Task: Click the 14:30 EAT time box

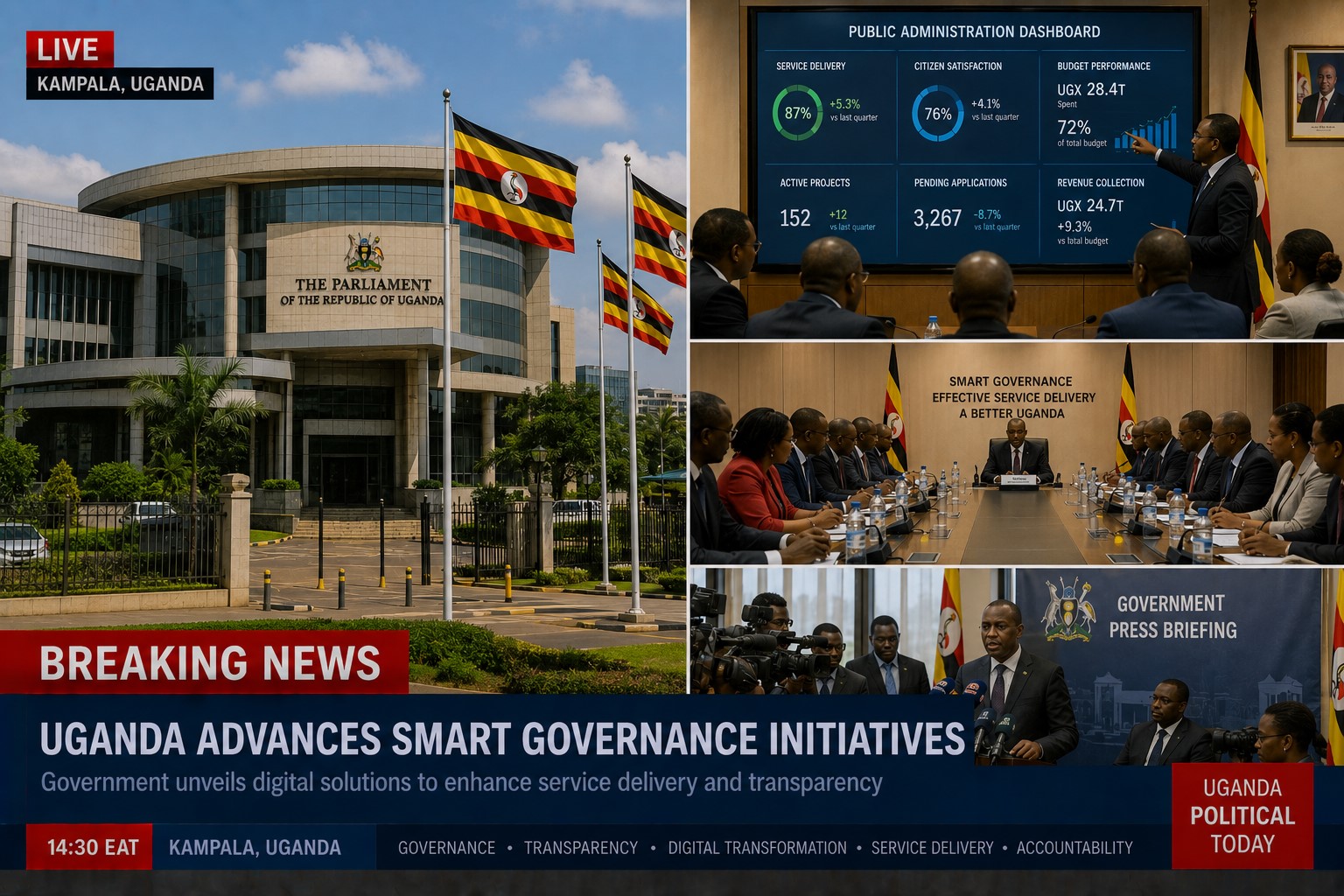Action: (x=89, y=847)
